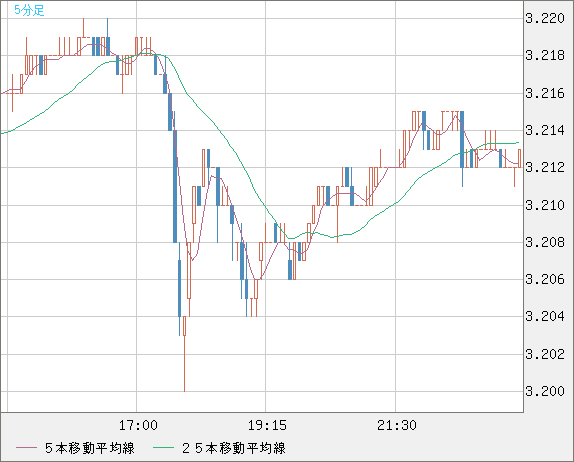The width and height of the screenshot is (574, 462).
Task: Click the 17:00 time axis label
Action: coord(138,425)
